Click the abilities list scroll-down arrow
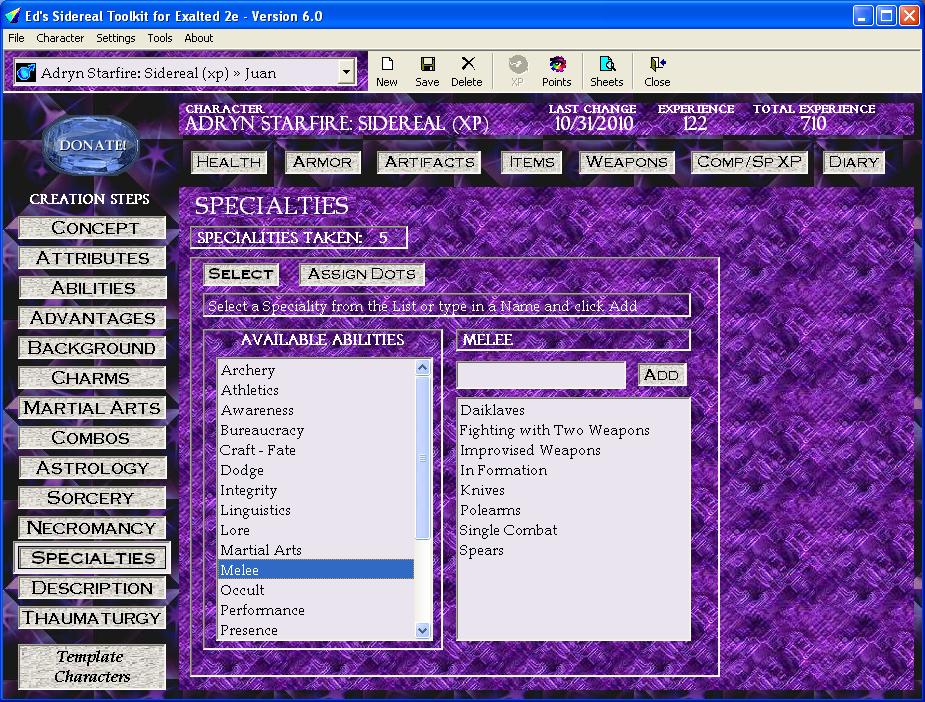 coord(422,630)
